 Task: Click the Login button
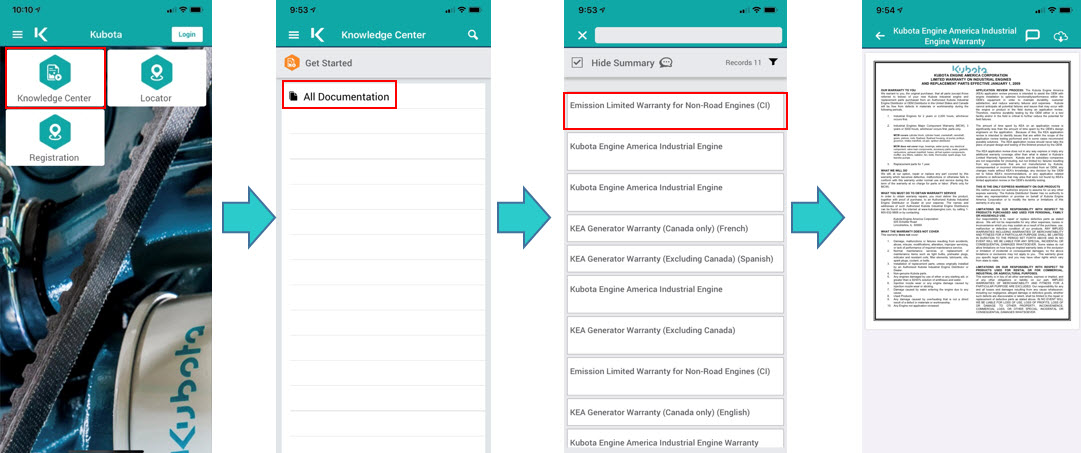pyautogui.click(x=186, y=34)
